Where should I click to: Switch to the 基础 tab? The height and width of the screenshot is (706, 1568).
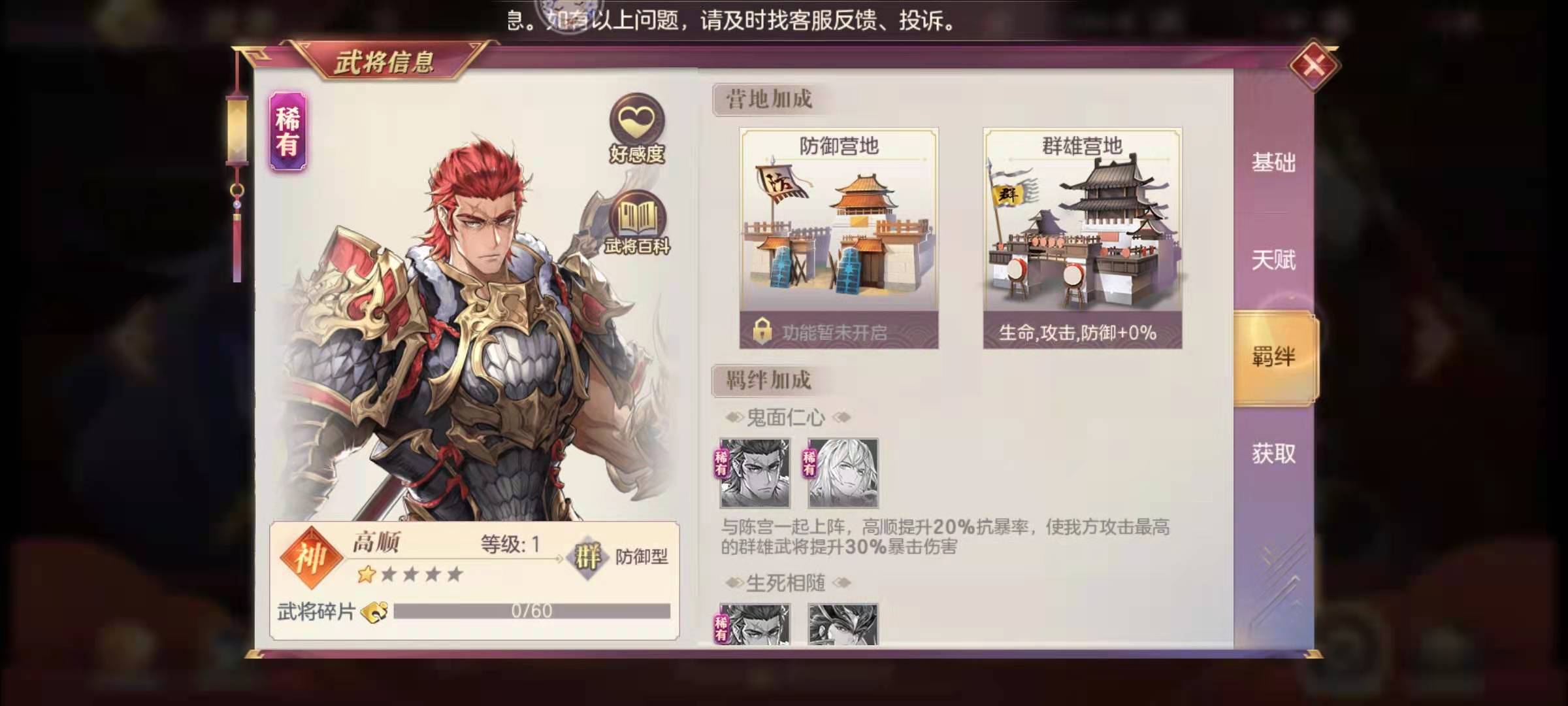point(1273,162)
